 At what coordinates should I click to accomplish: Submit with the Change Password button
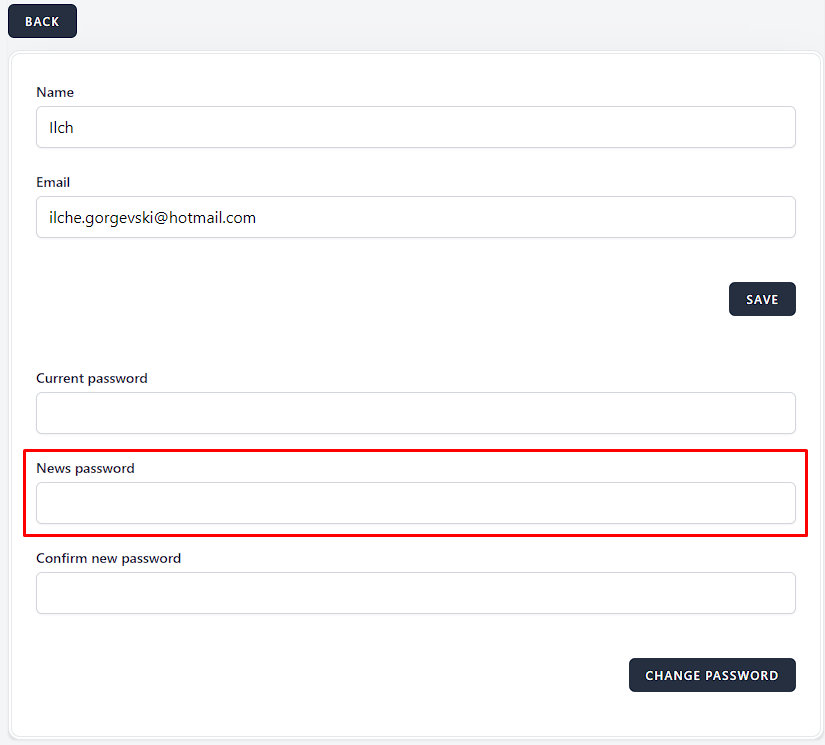click(x=711, y=675)
